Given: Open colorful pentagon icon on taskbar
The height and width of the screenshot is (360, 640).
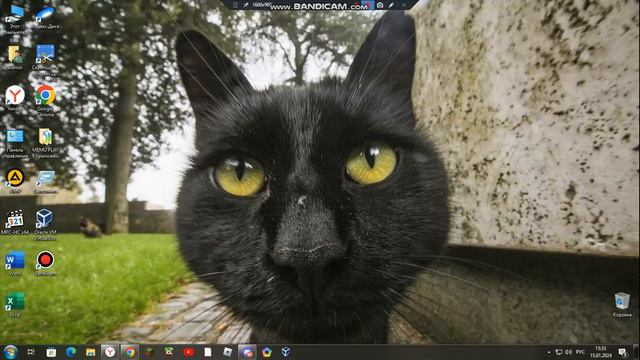Looking at the screenshot, I should pos(267,352).
